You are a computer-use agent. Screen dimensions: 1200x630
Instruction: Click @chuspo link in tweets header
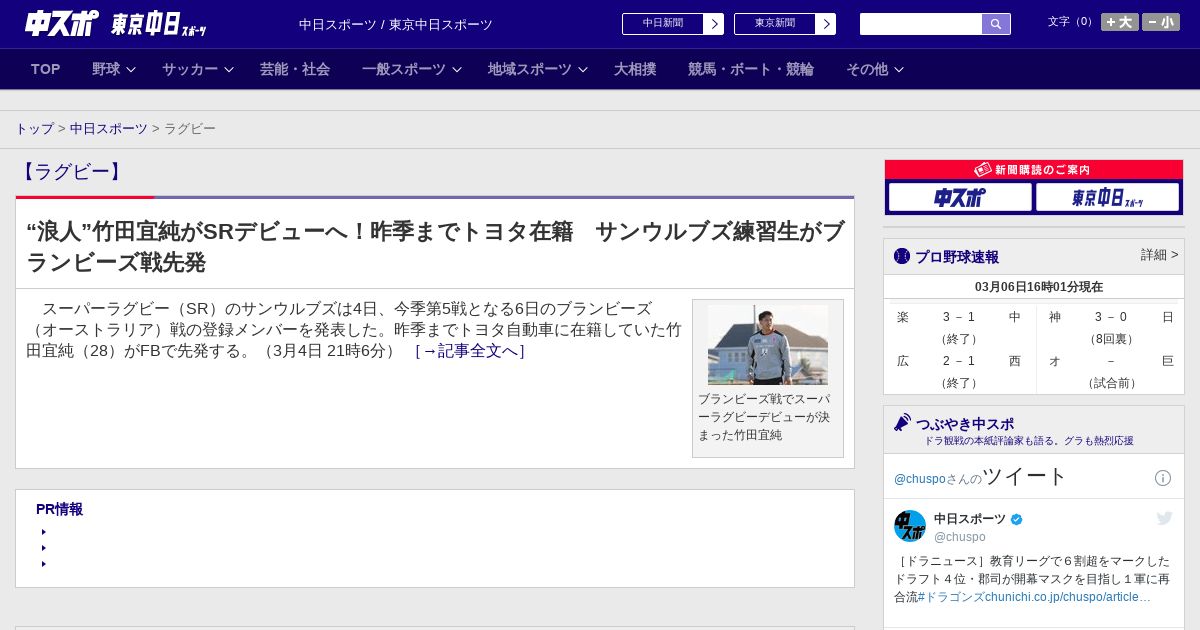pyautogui.click(x=919, y=479)
